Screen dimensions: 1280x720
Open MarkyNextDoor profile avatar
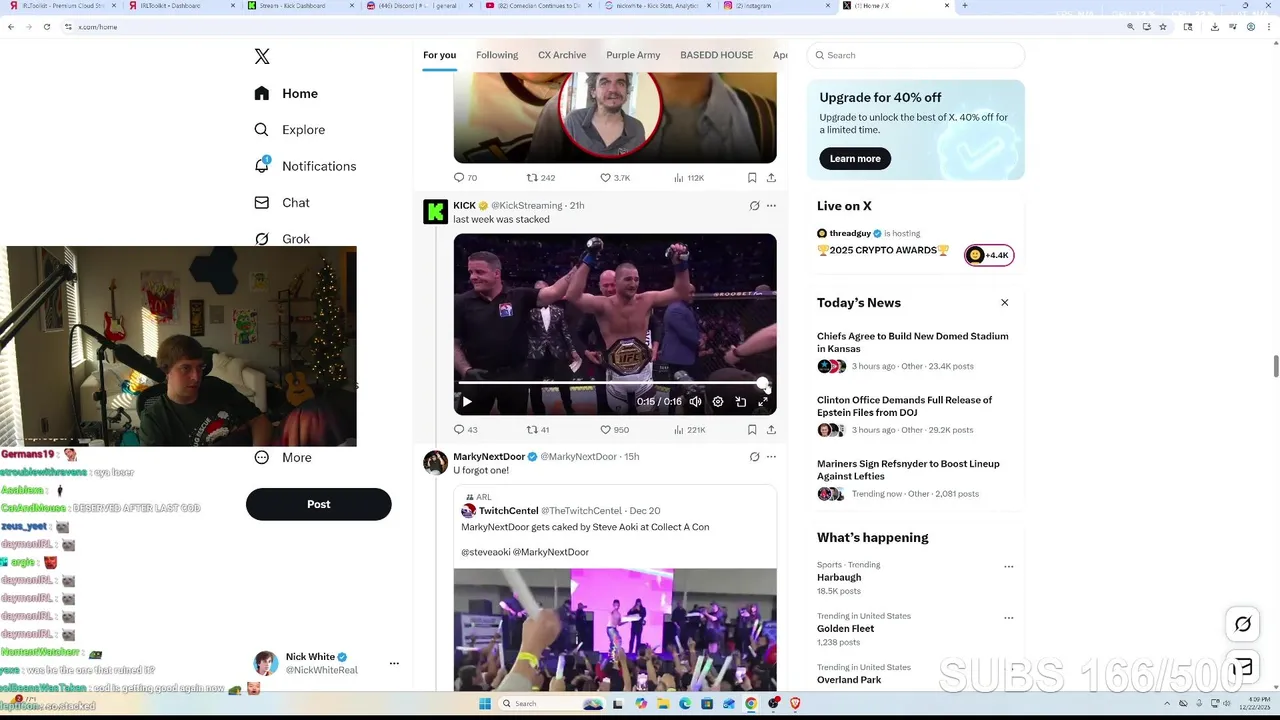[436, 462]
